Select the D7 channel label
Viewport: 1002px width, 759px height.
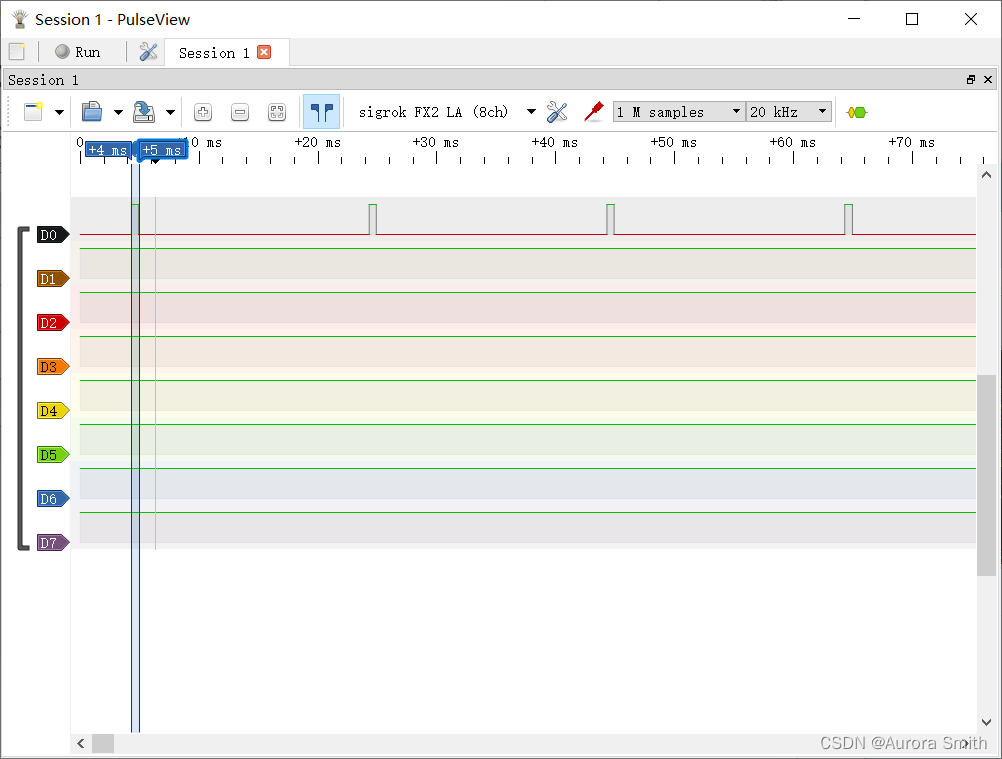(x=53, y=543)
